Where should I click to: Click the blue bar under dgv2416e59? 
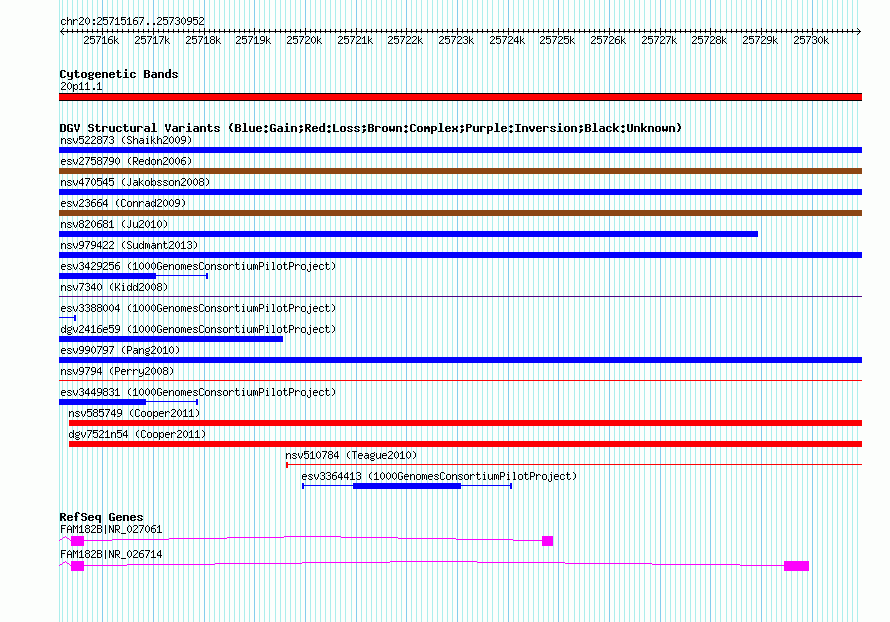[x=171, y=339]
